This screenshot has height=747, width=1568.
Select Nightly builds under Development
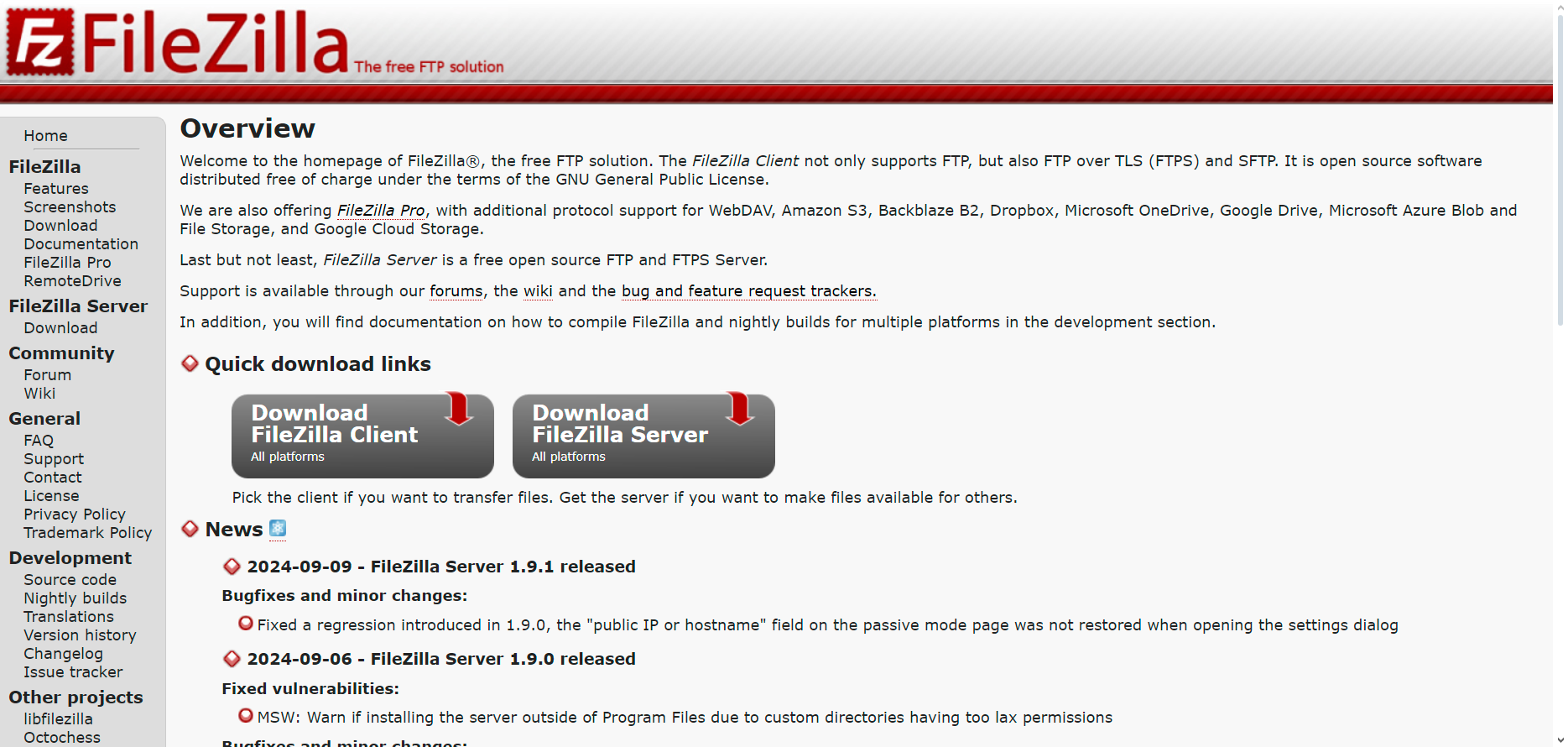pyautogui.click(x=75, y=598)
